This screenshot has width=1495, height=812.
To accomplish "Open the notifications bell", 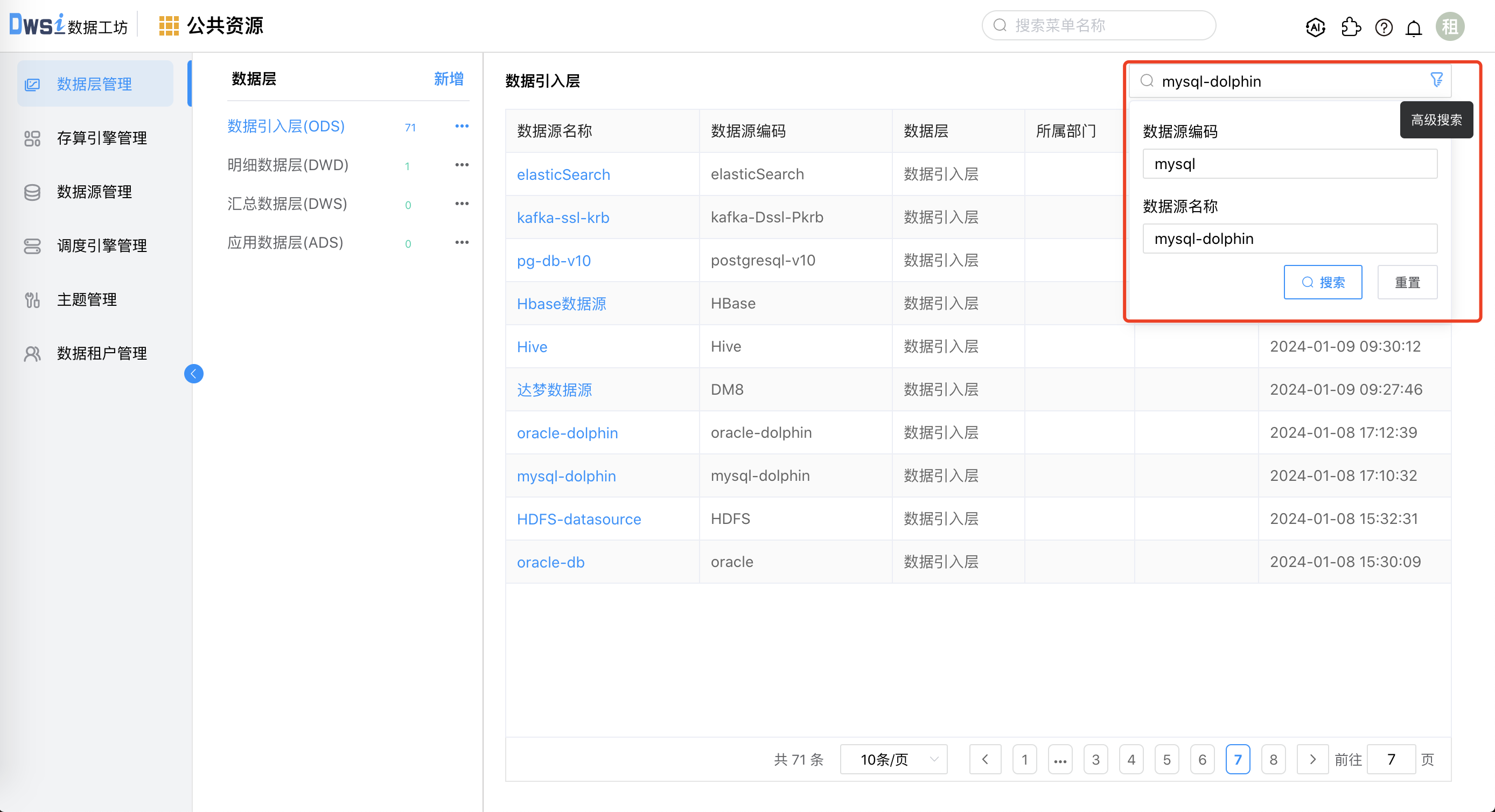I will click(1414, 27).
